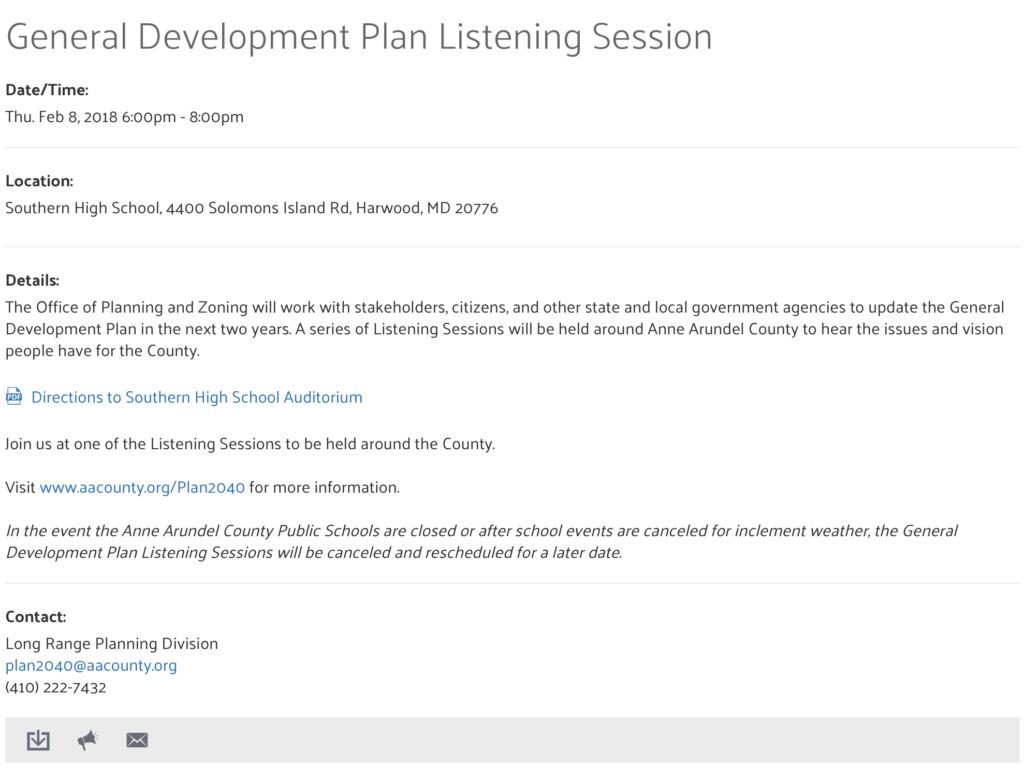Click the Location heading
The width and height of the screenshot is (1024, 768).
(39, 181)
